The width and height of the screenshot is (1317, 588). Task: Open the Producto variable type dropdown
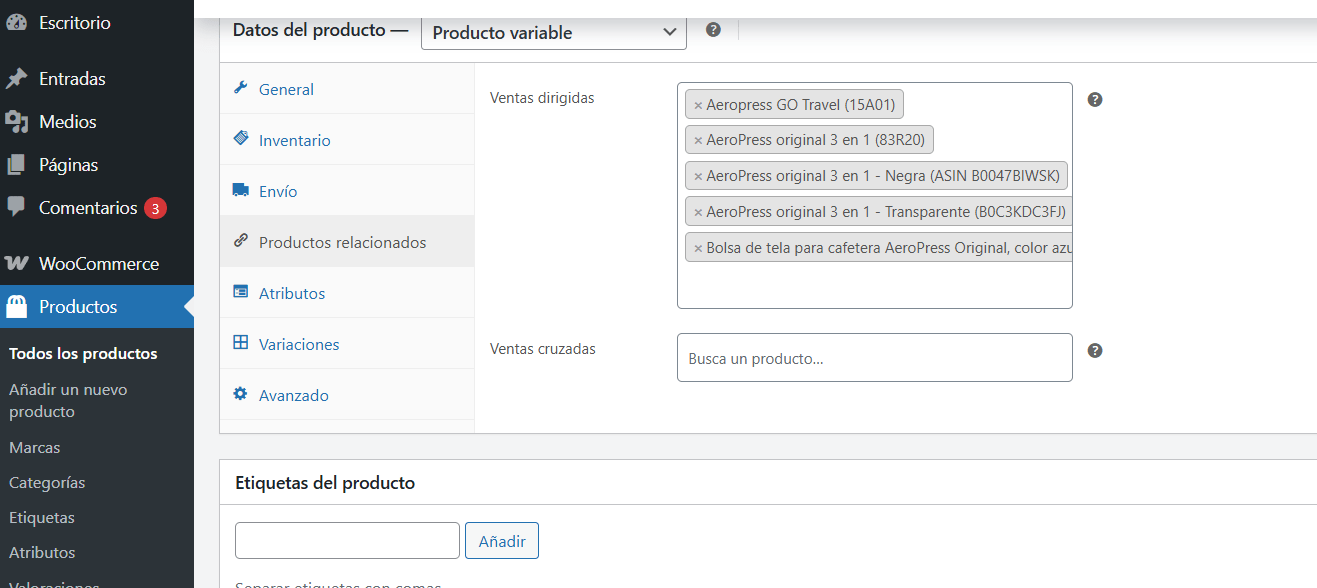[554, 32]
